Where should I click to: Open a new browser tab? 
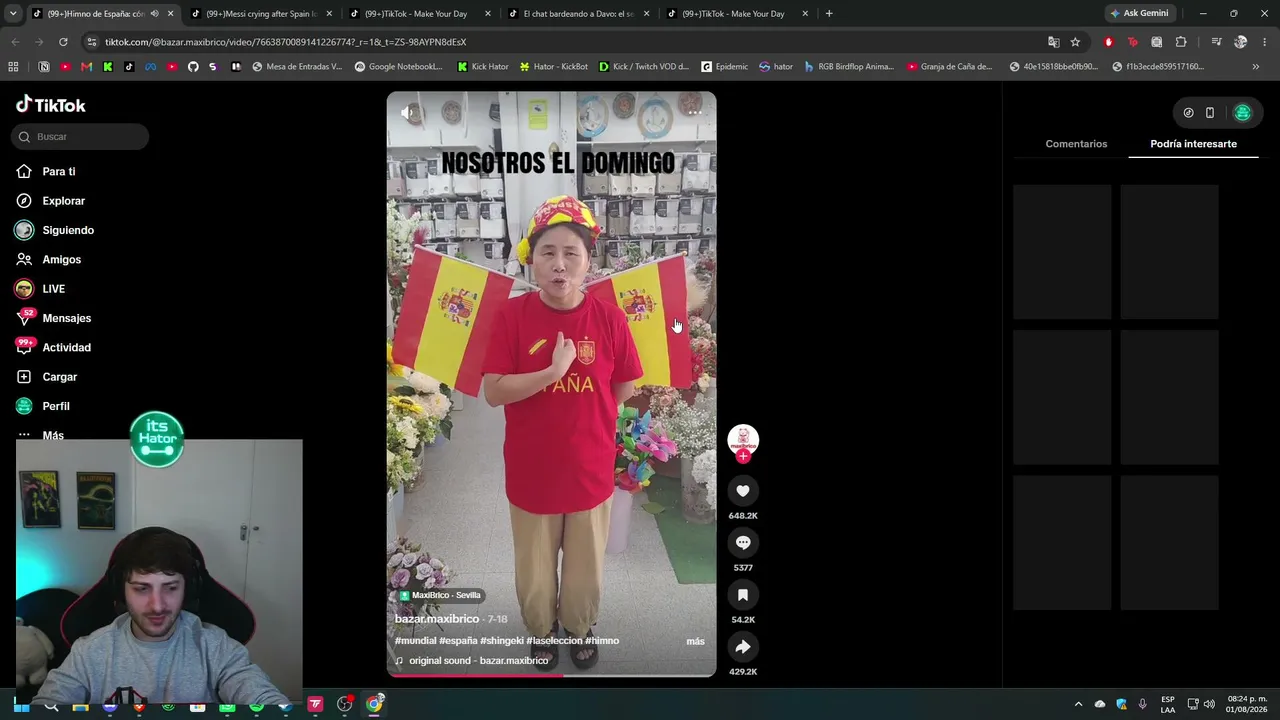[x=829, y=14]
